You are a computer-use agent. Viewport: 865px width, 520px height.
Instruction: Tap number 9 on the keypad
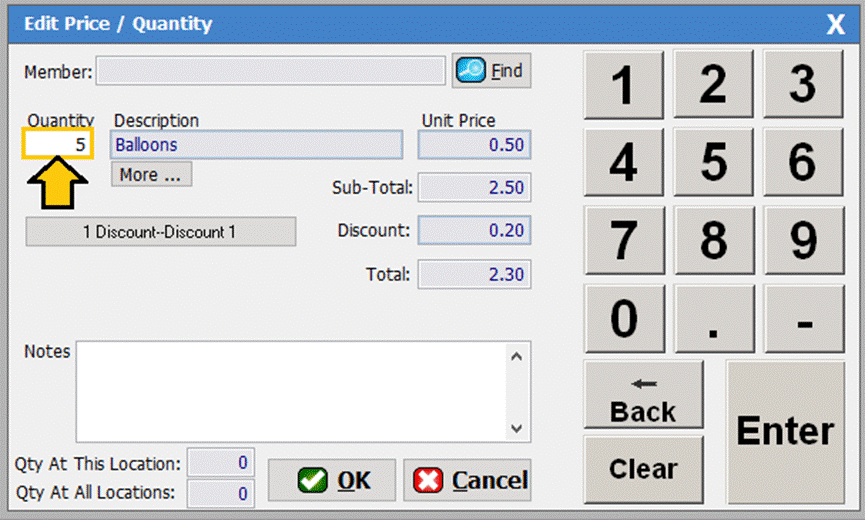[803, 240]
